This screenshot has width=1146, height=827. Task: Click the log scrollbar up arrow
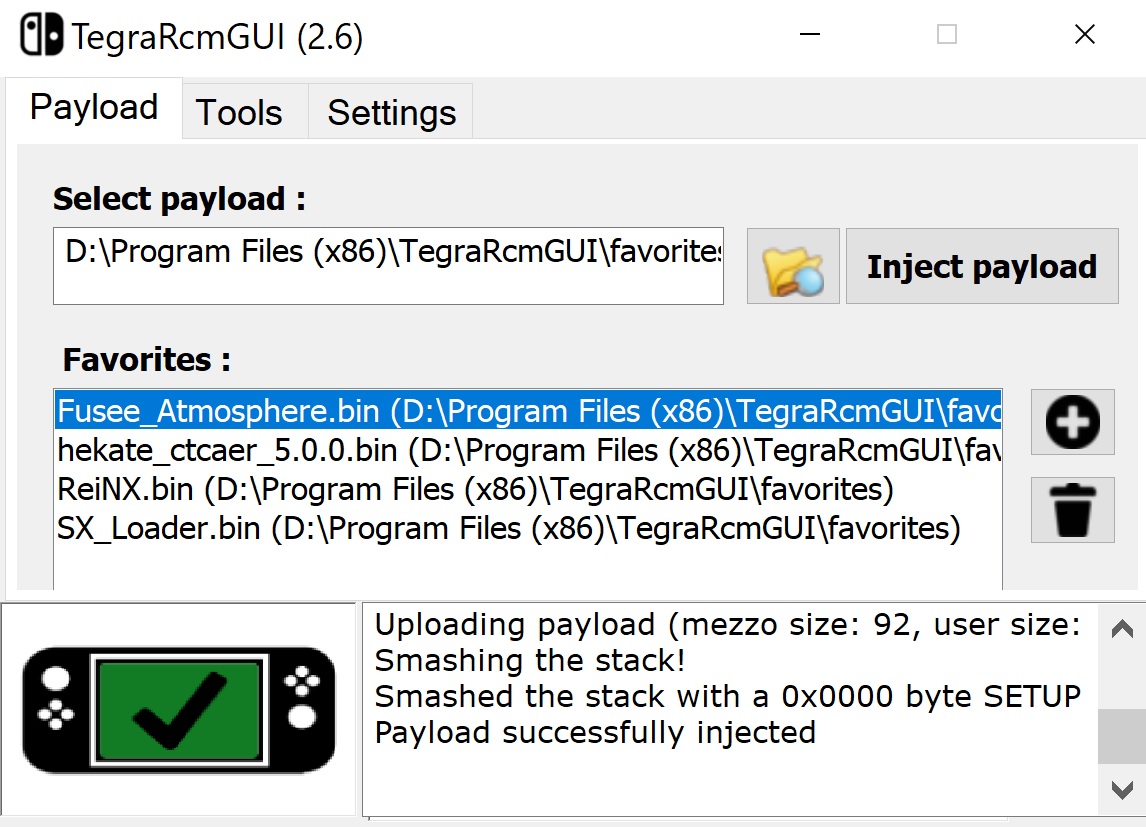click(x=1122, y=629)
